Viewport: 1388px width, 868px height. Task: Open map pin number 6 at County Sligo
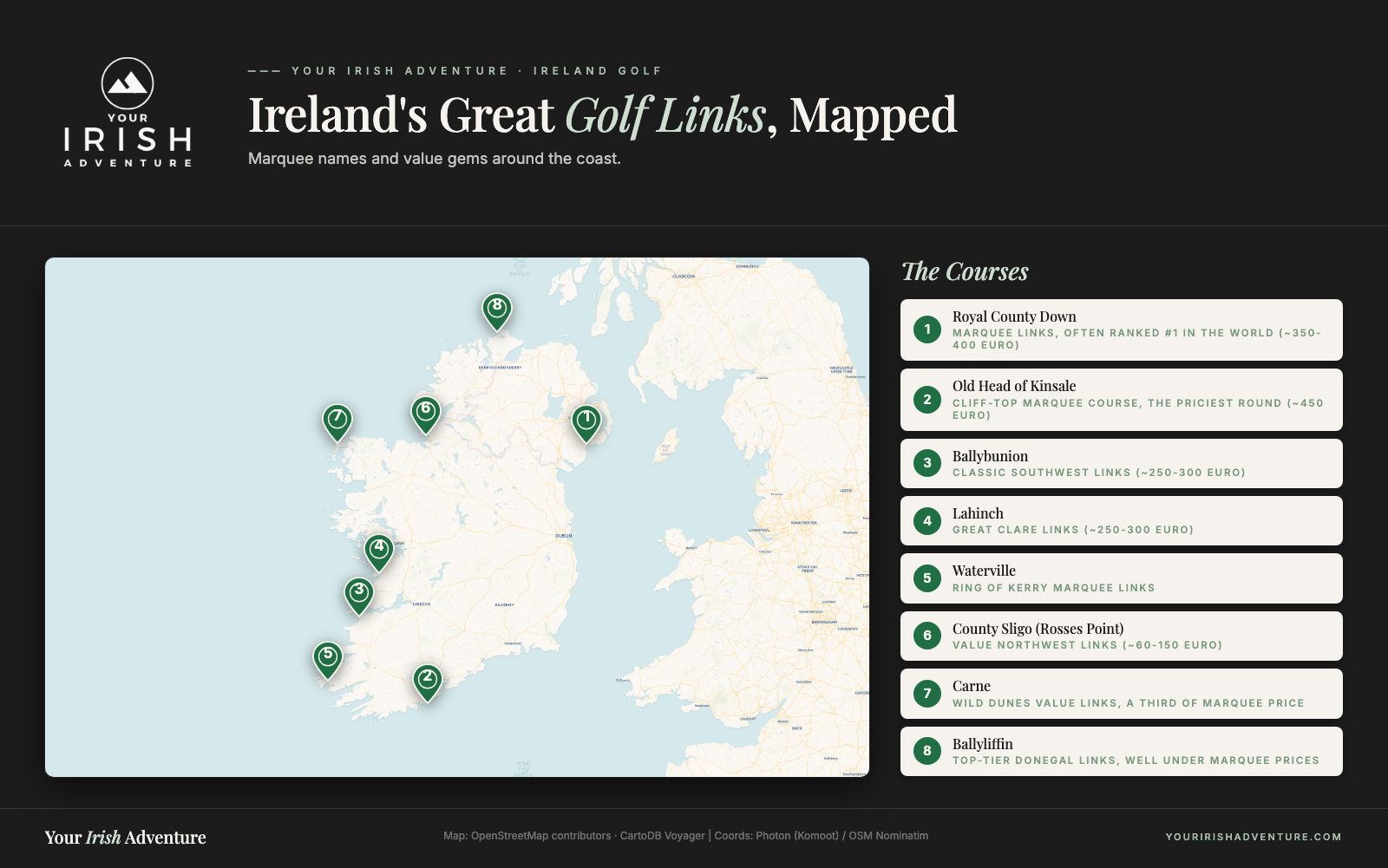[x=426, y=414]
